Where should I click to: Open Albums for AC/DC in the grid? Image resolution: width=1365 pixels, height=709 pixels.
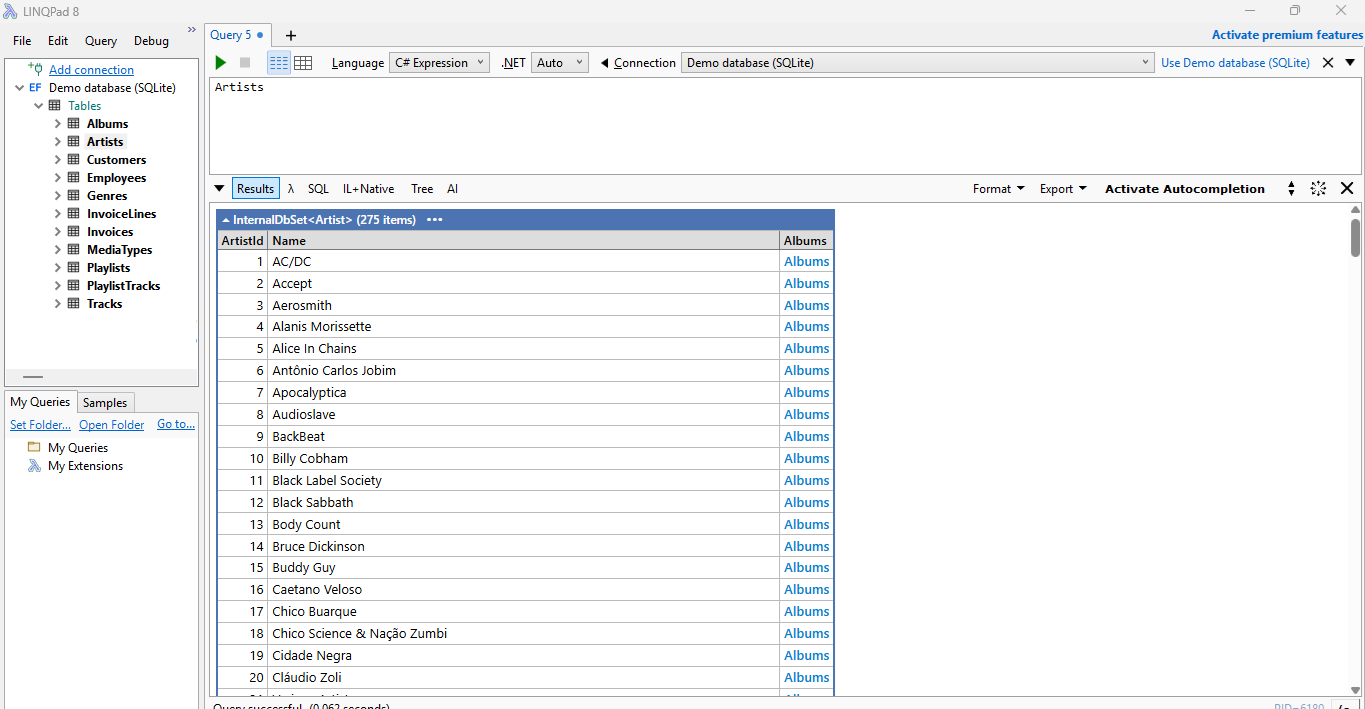(806, 261)
